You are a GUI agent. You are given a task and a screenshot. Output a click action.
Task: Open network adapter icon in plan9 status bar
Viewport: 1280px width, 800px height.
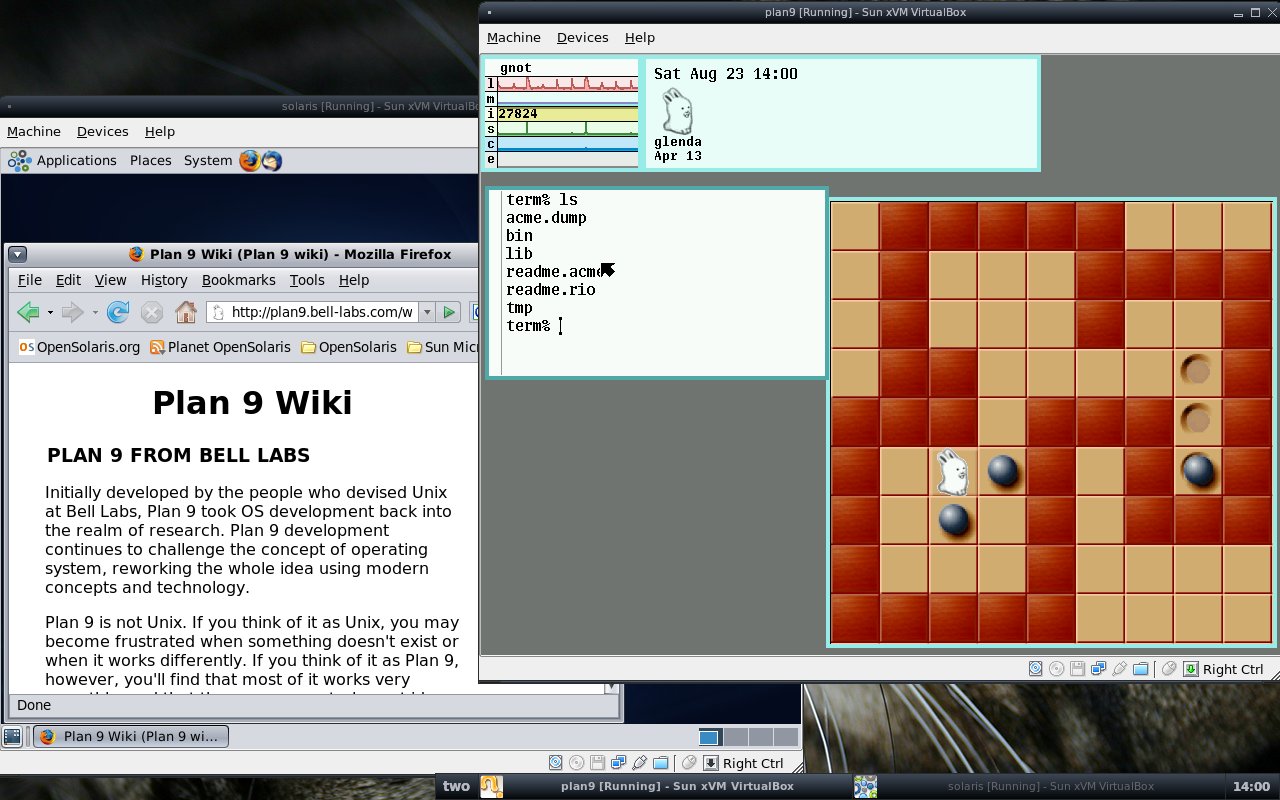tap(1098, 669)
